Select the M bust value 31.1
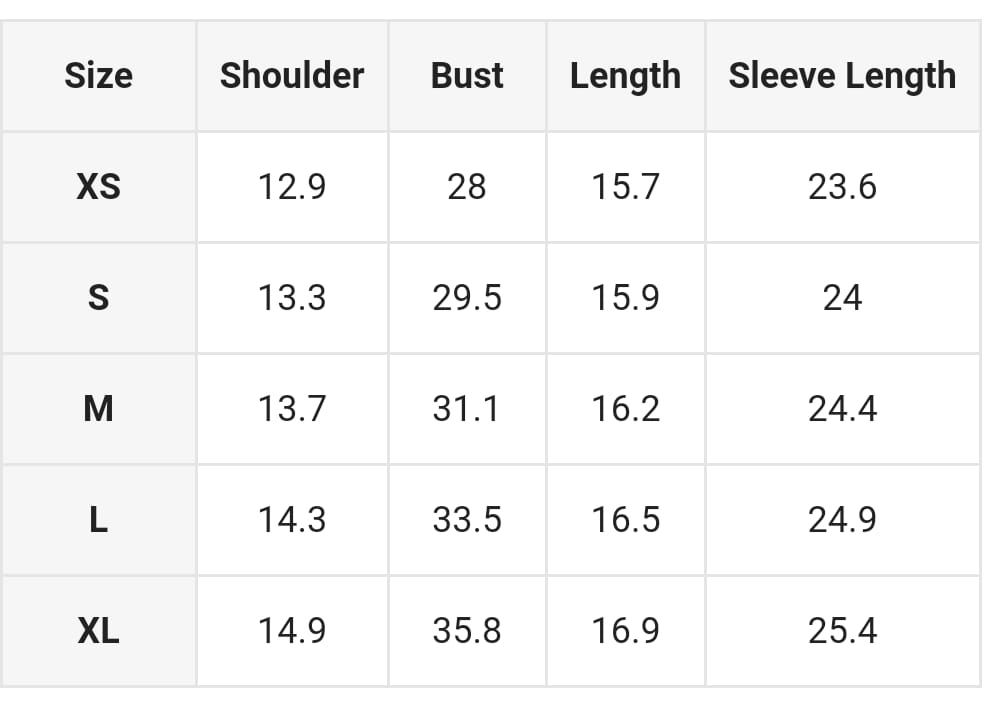 click(467, 409)
